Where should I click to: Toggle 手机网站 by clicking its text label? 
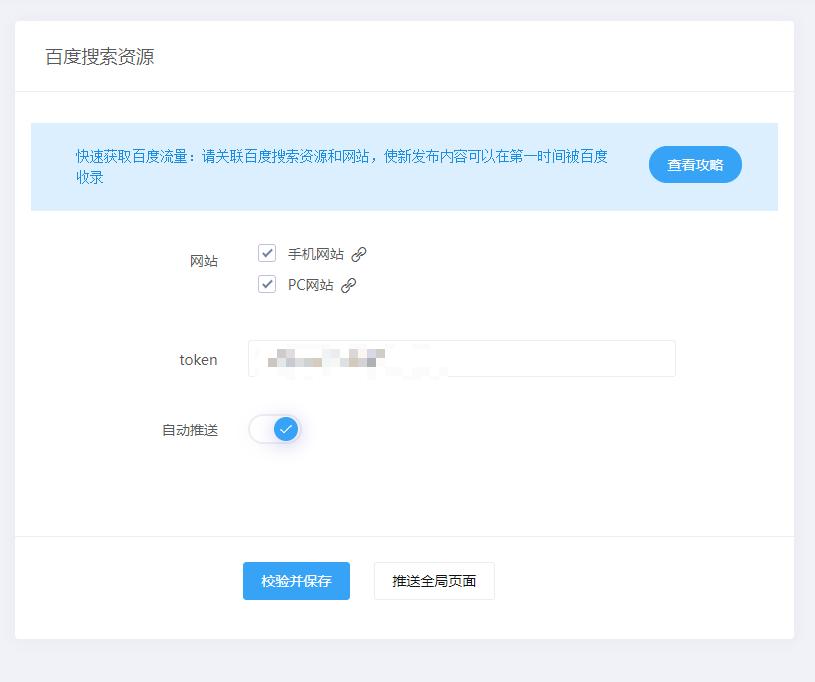click(318, 253)
